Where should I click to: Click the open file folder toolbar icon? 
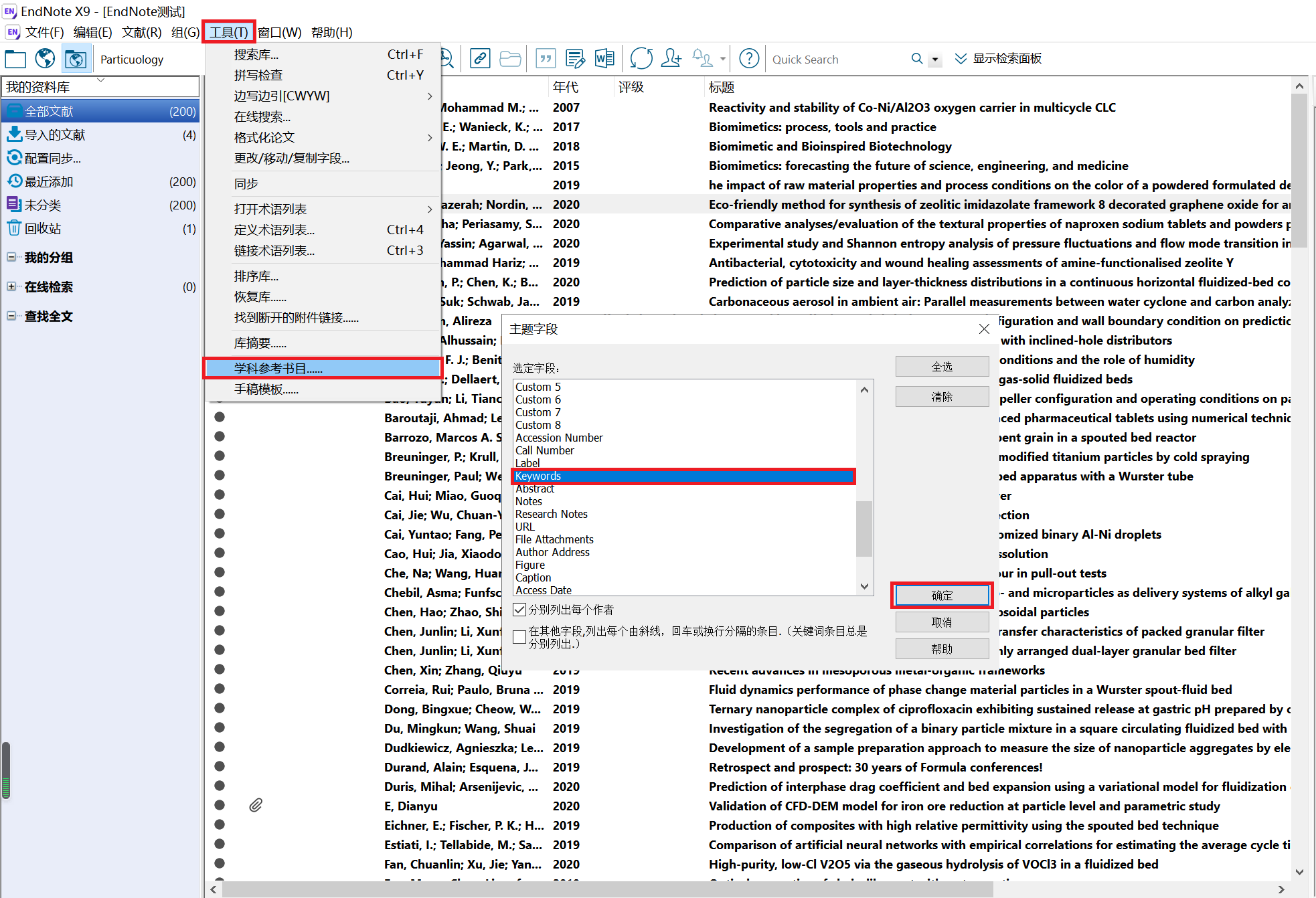(510, 59)
